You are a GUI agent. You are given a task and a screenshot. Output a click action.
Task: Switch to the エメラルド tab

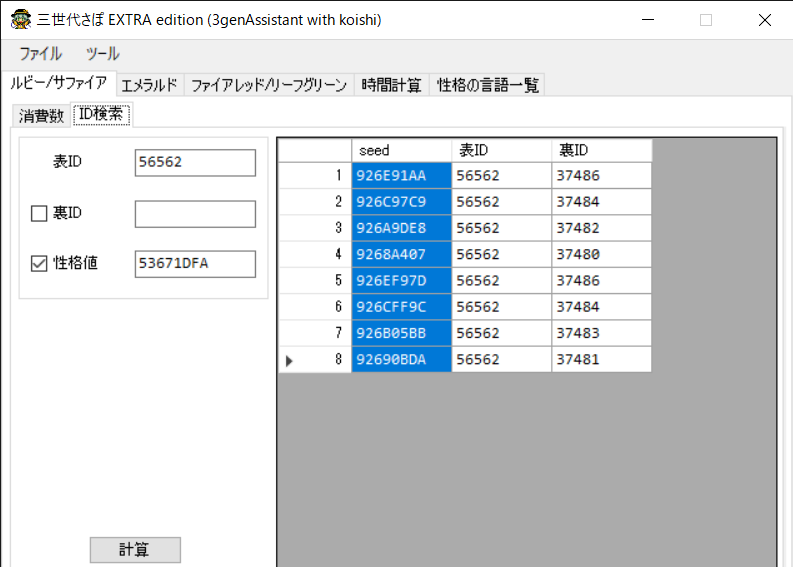coord(150,84)
